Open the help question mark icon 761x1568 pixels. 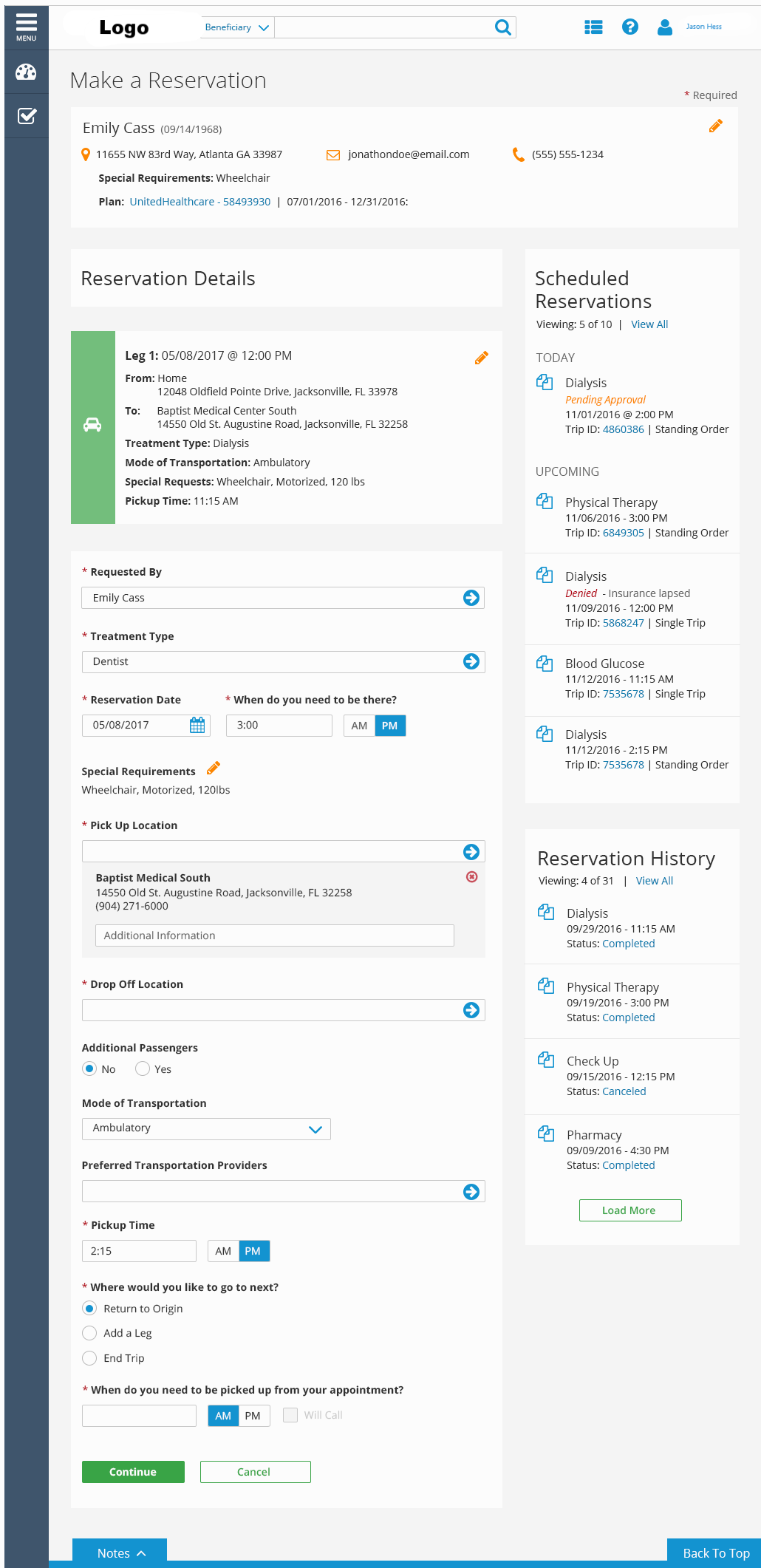(630, 27)
